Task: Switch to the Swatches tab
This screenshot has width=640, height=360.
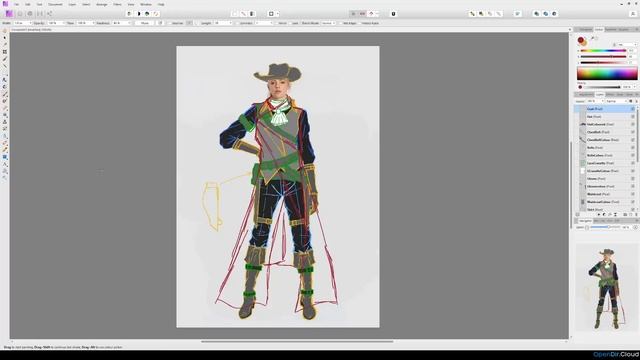Action: (x=611, y=29)
